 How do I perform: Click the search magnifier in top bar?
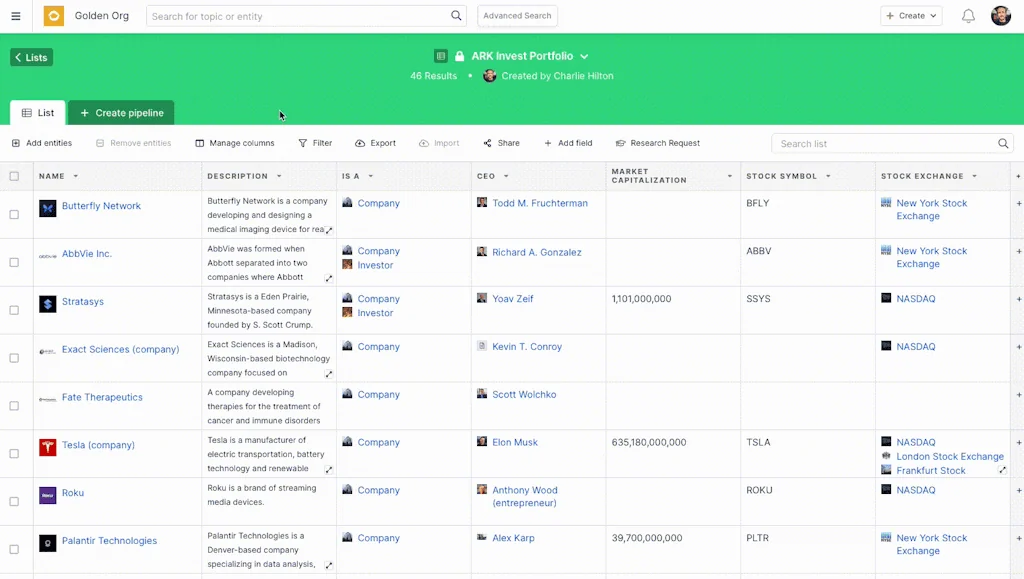click(456, 16)
